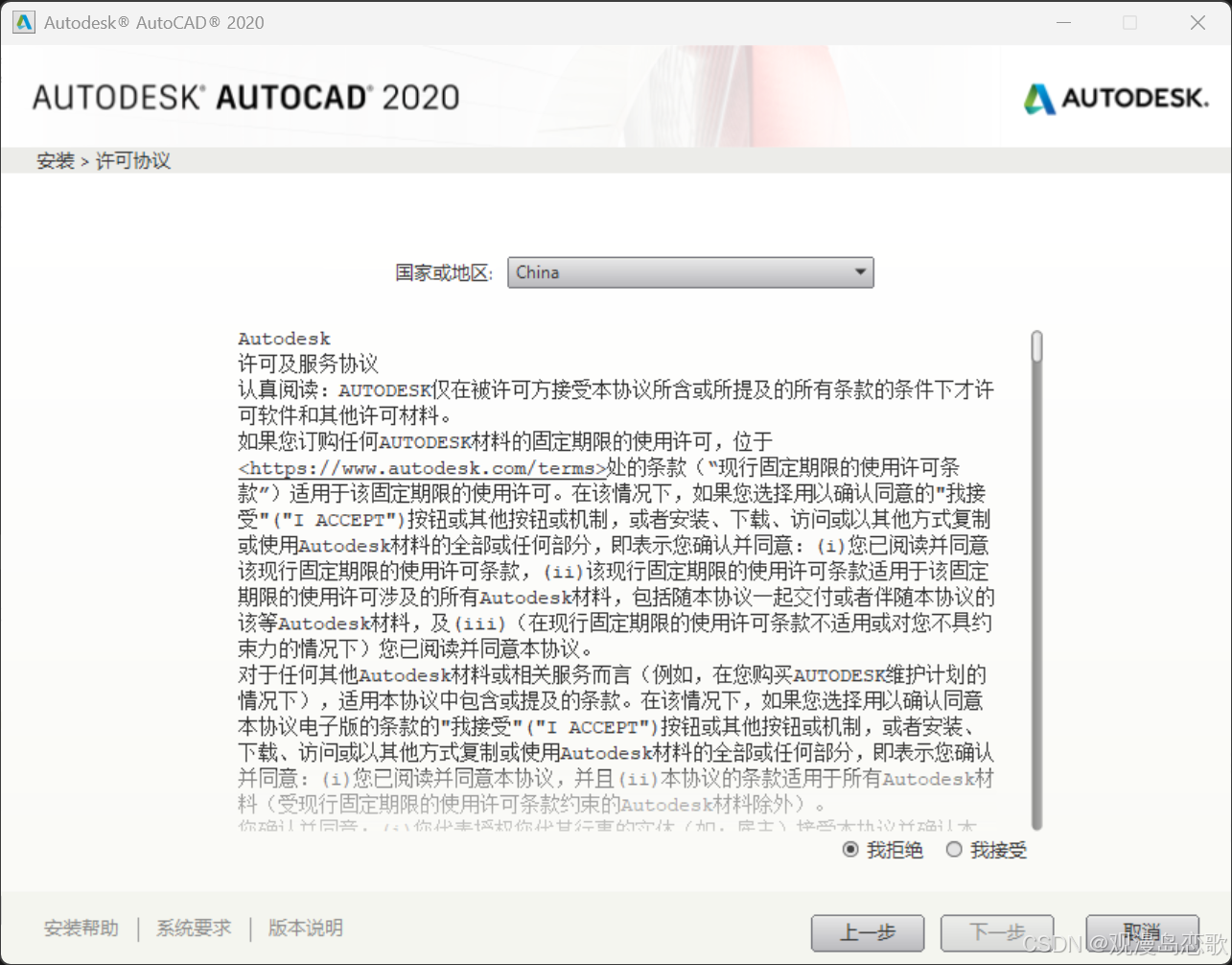Click the 国家或地区 label

pos(444,272)
